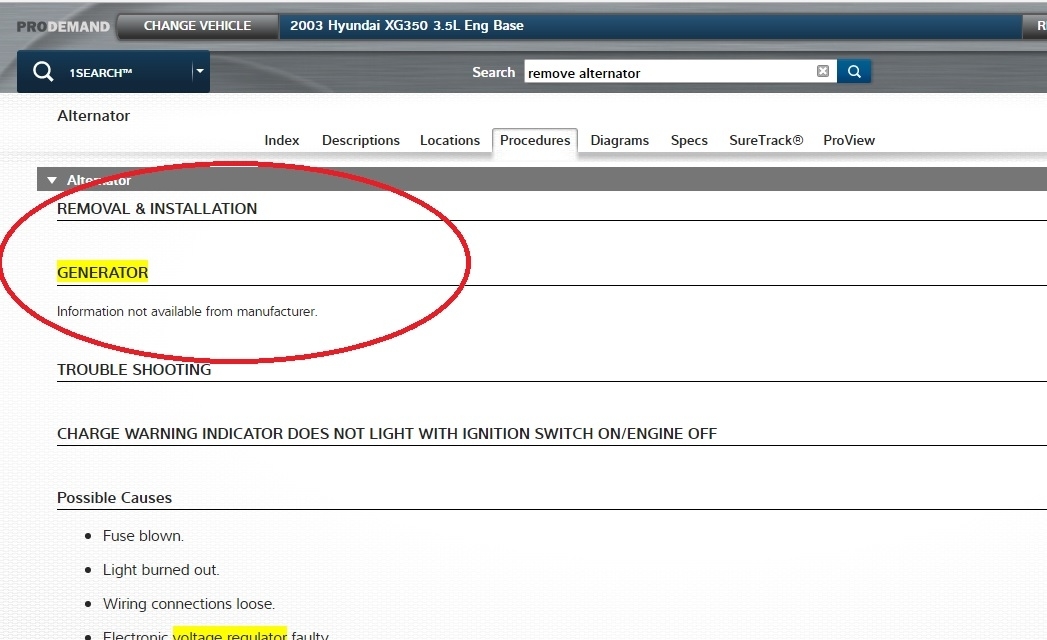Screen dimensions: 1047x640
Task: Click 'Wiring connections loose.' bullet item
Action: click(x=188, y=604)
